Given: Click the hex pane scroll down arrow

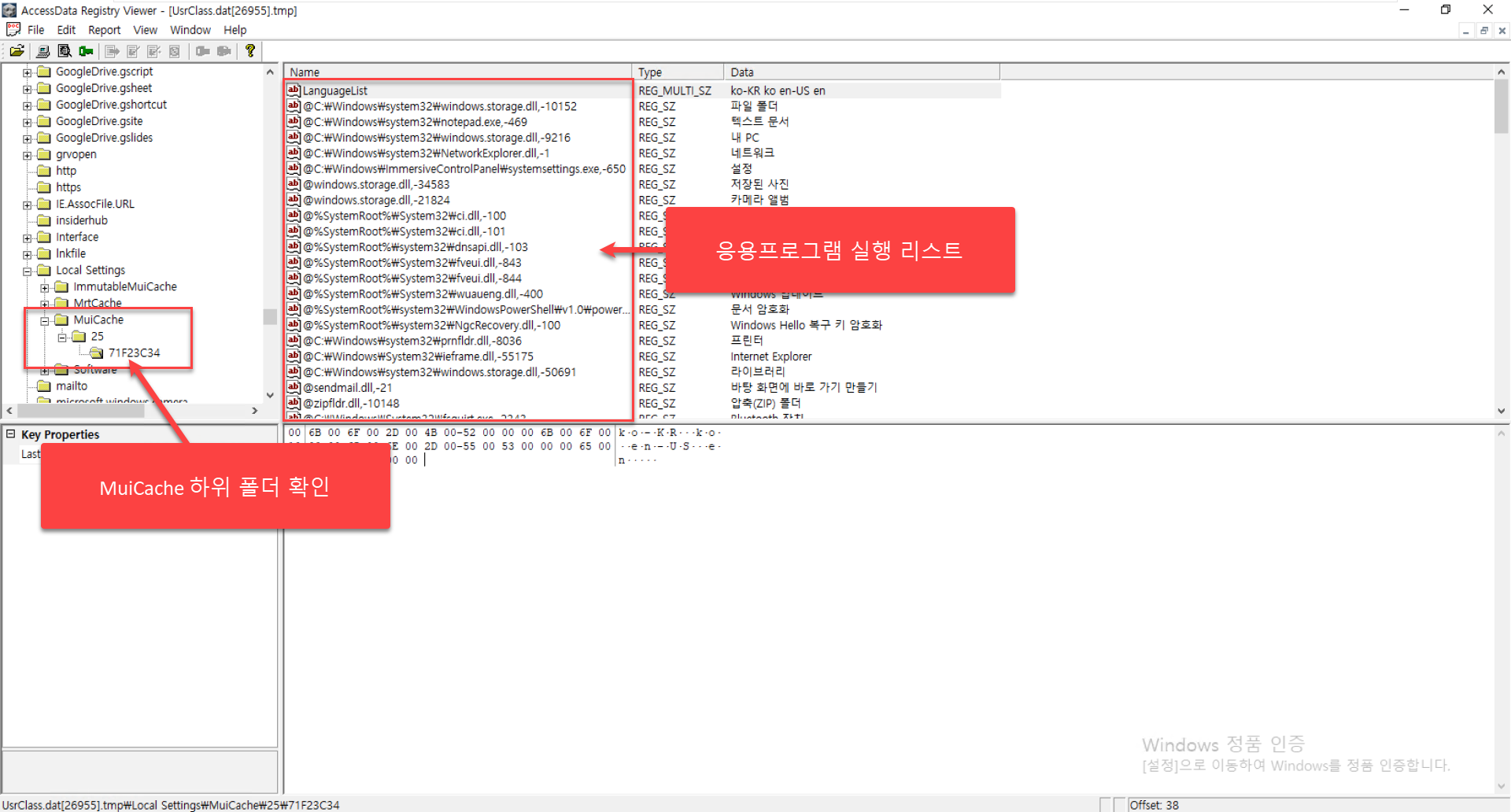Looking at the screenshot, I should point(1502,786).
